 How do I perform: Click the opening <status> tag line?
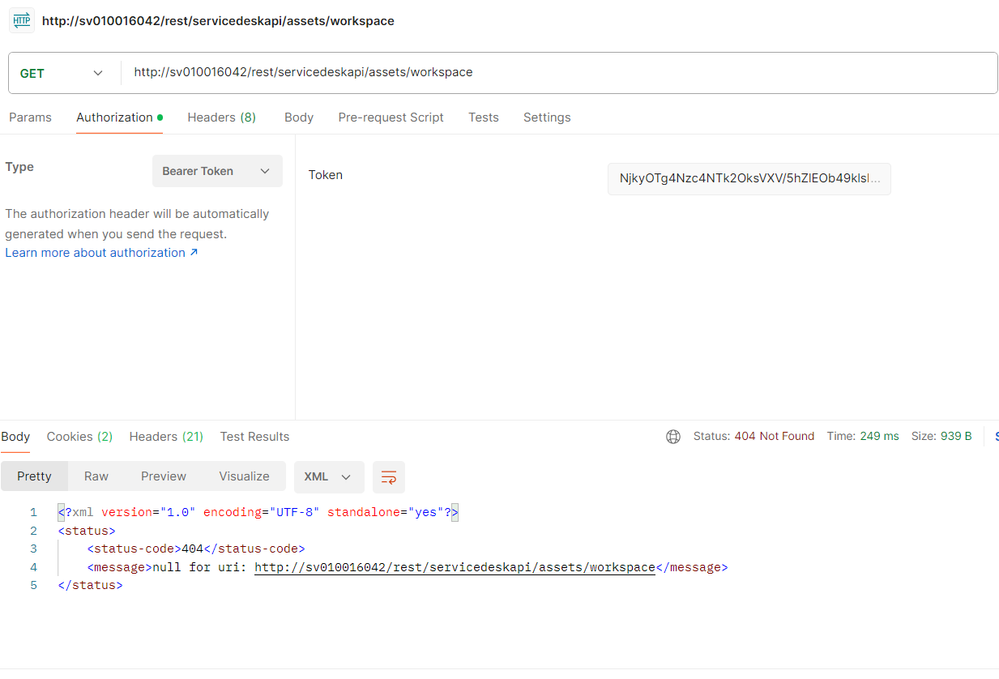pos(87,531)
